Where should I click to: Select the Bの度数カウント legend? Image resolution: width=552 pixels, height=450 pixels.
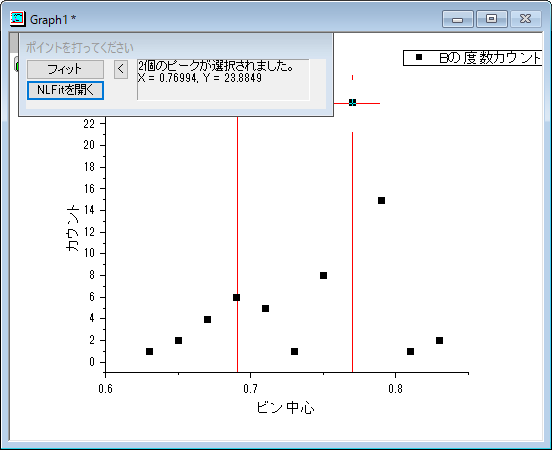coord(472,58)
